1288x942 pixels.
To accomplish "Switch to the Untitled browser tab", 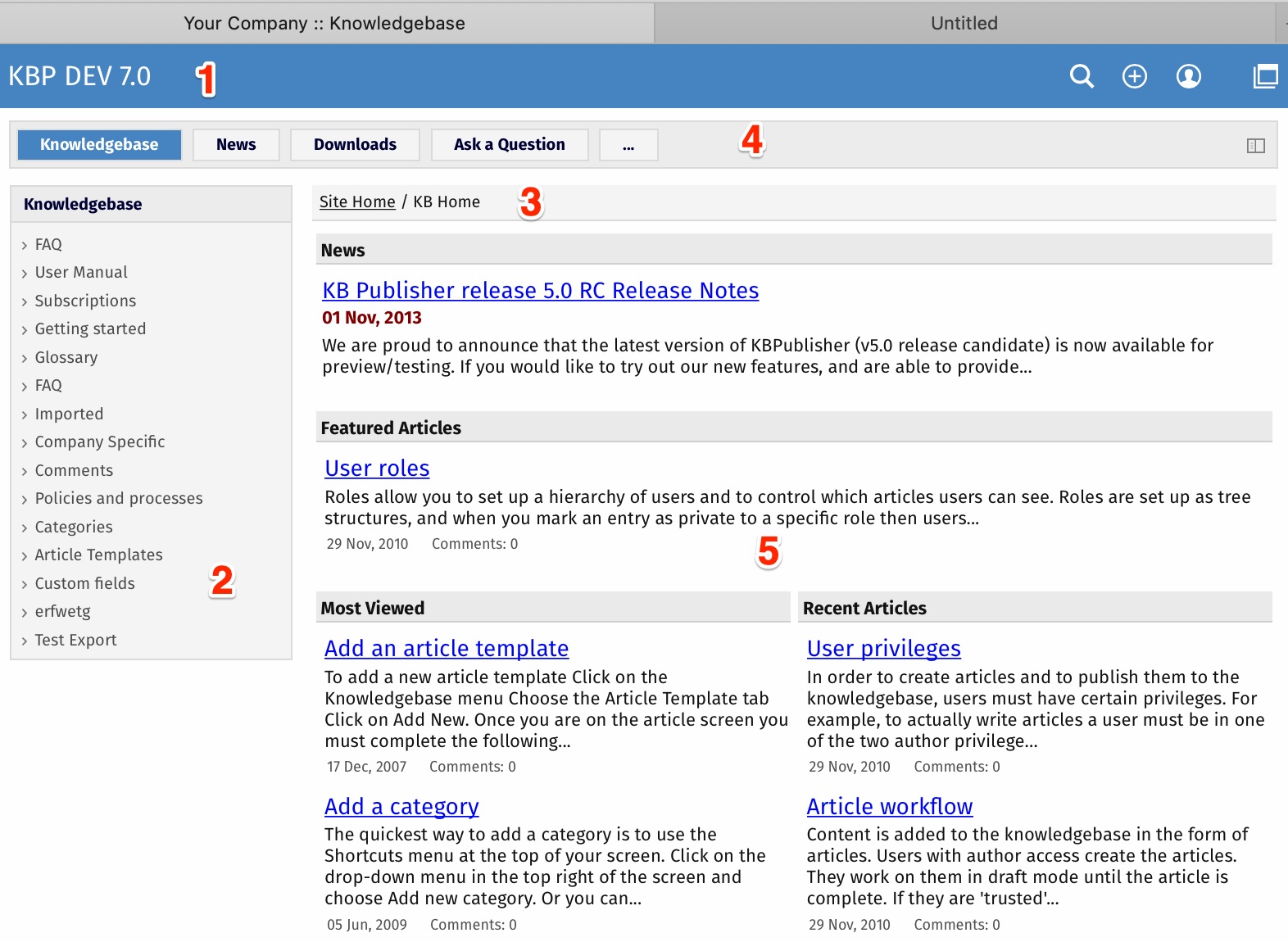I will click(x=964, y=23).
